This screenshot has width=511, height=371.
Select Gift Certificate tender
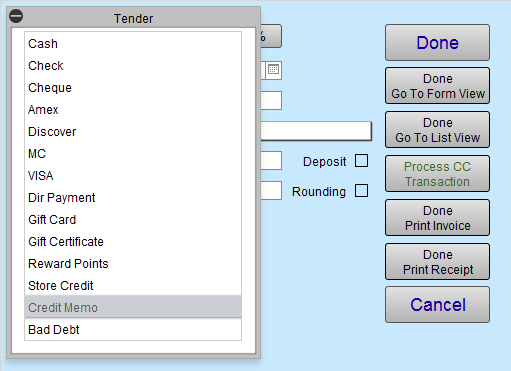pos(133,242)
